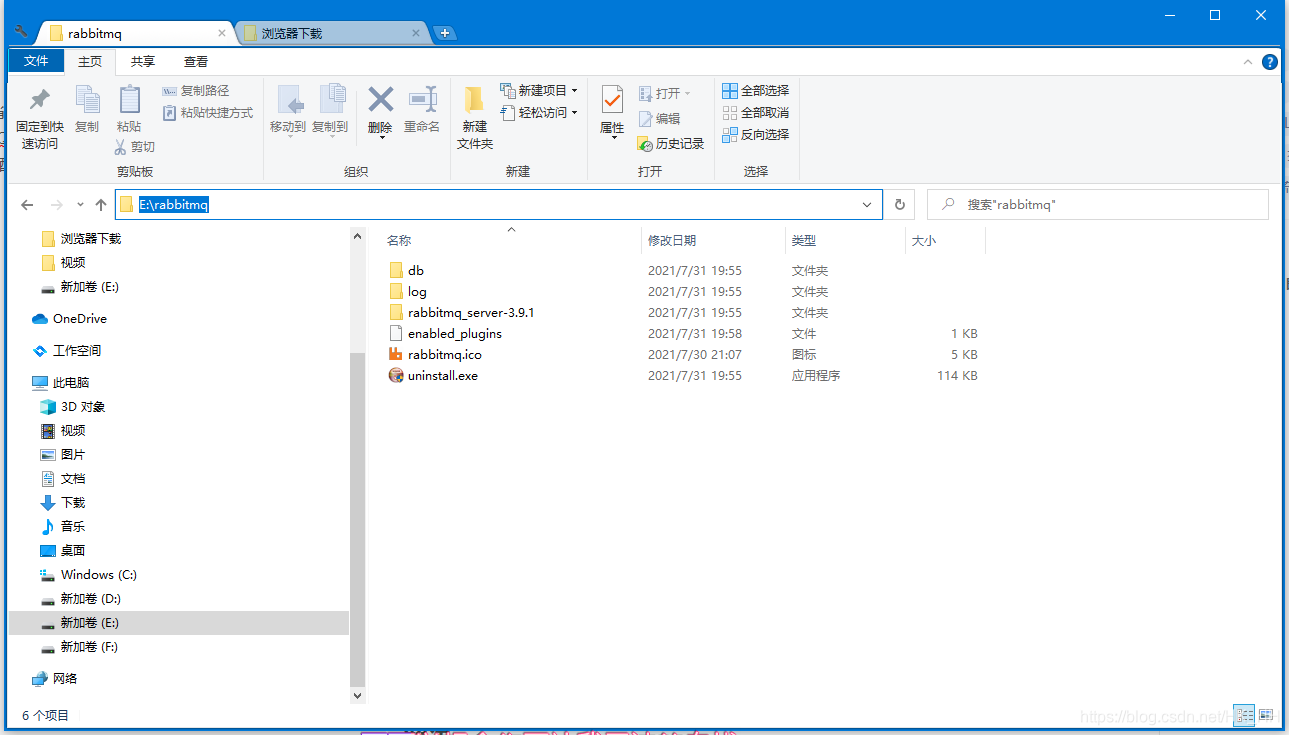
Task: Click the search rabbitmq box
Action: [x=1097, y=204]
